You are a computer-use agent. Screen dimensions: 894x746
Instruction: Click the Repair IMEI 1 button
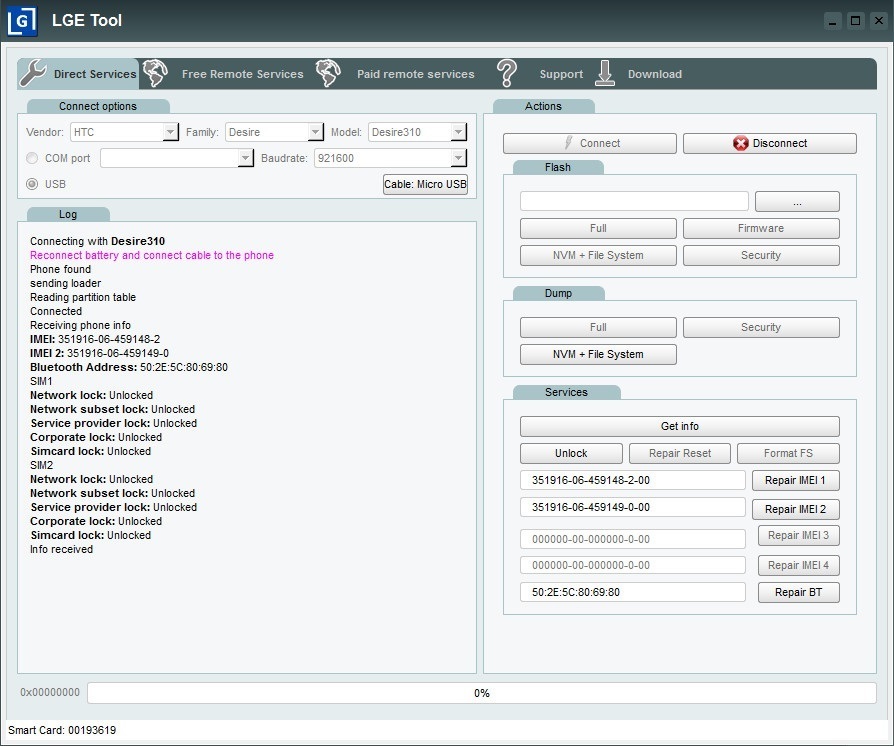click(x=796, y=481)
